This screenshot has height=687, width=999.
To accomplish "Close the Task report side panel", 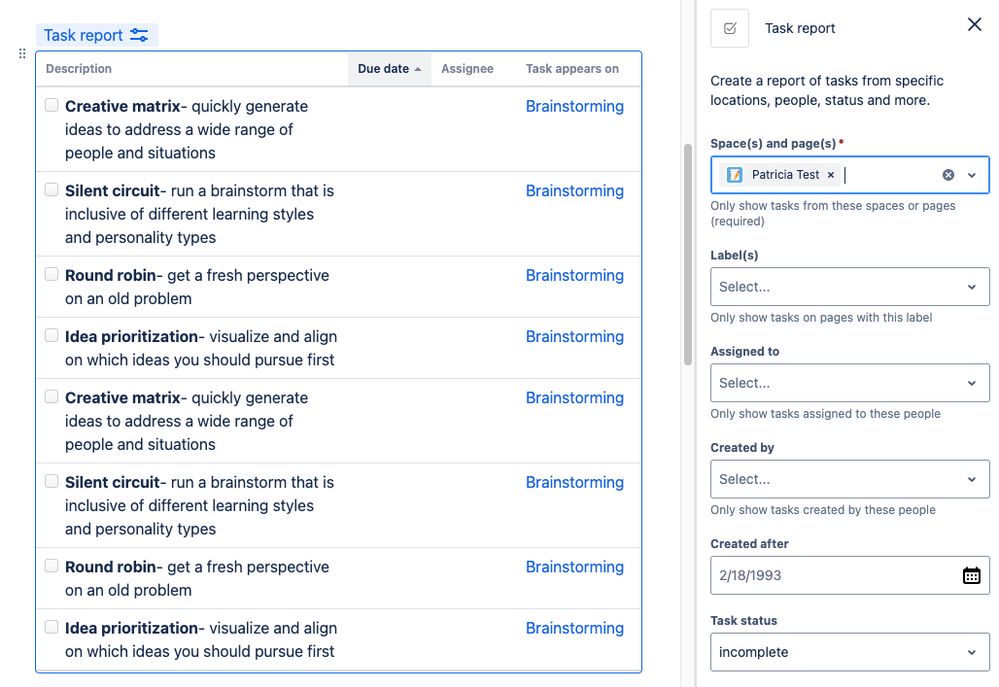I will click(974, 25).
